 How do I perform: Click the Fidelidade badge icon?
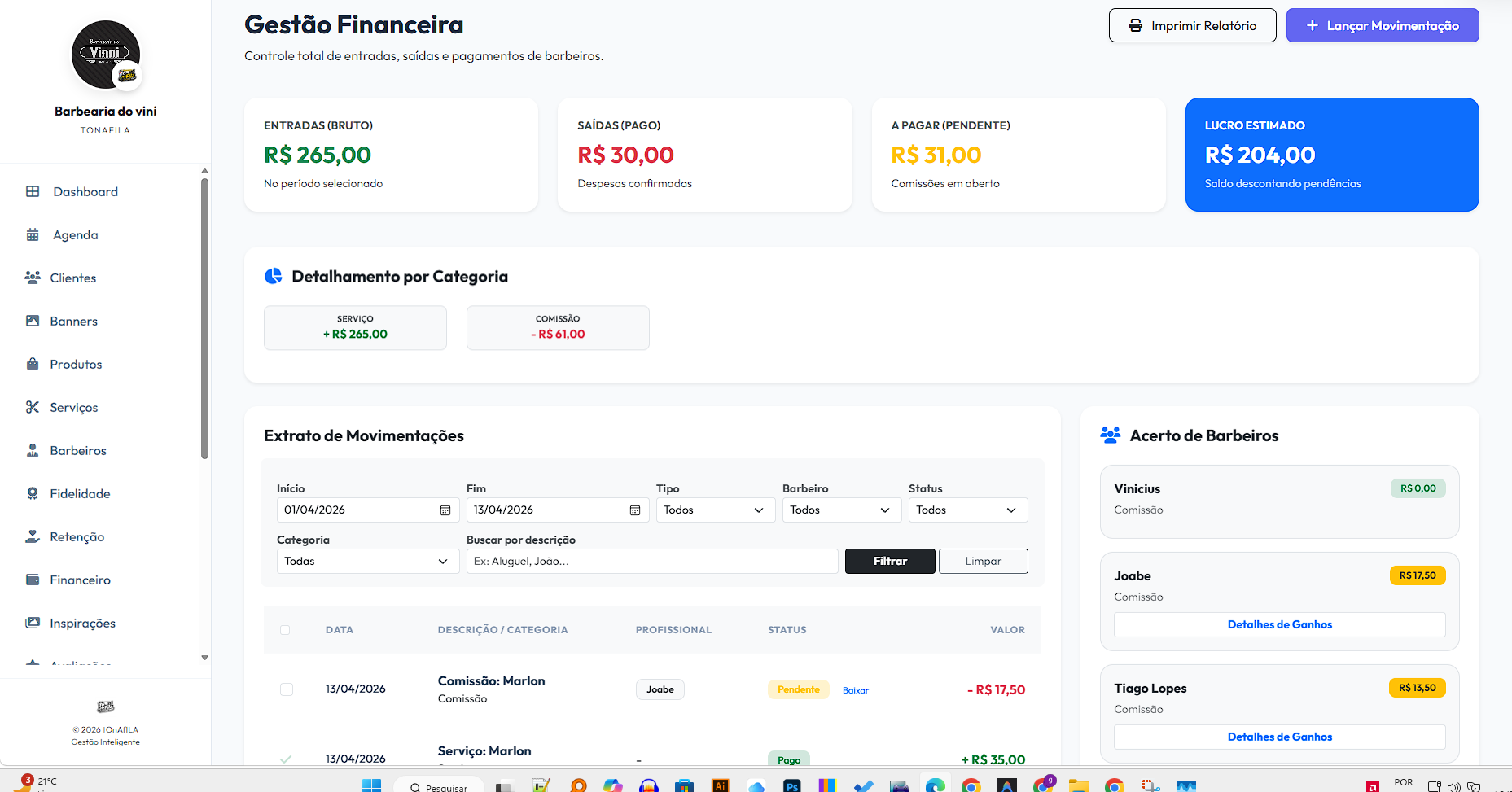point(33,493)
